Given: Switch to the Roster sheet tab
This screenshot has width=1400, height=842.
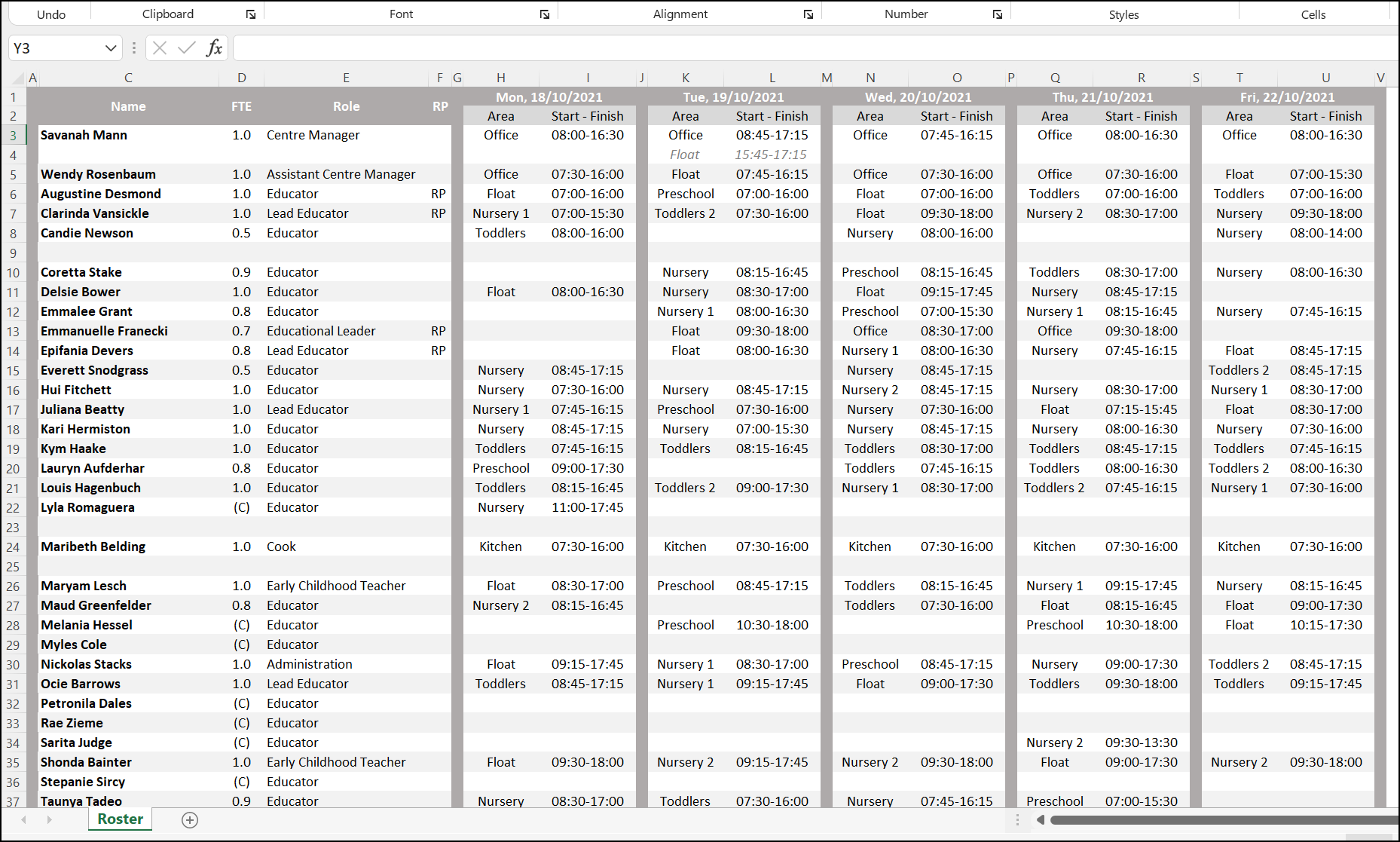Looking at the screenshot, I should coord(121,819).
